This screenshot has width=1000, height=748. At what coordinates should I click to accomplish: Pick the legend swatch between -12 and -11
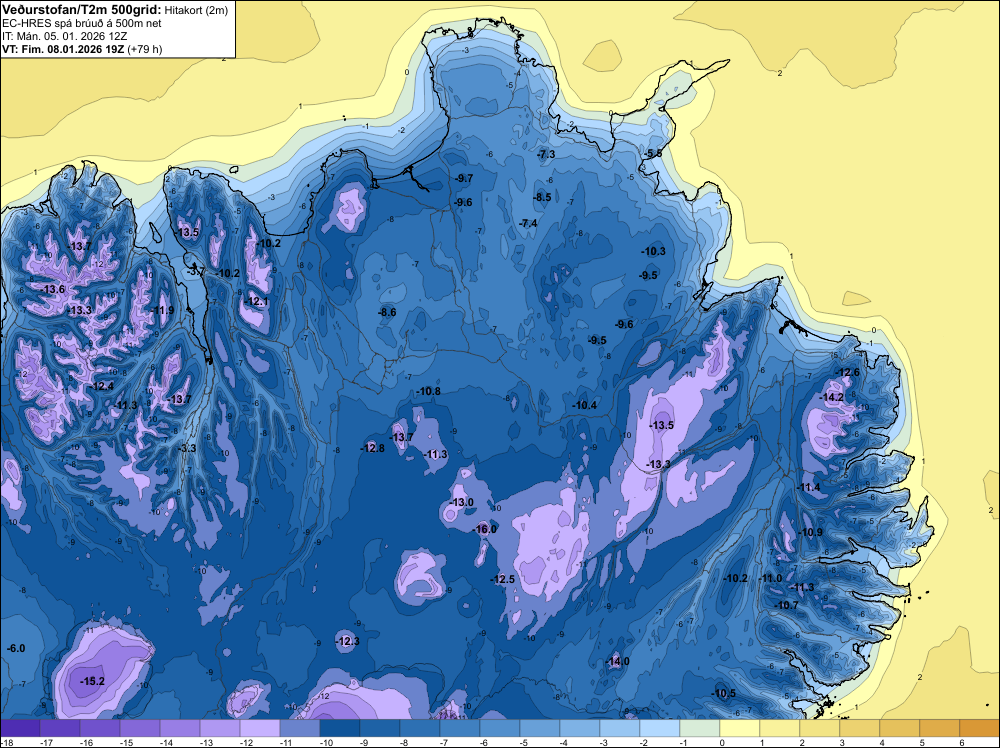(260, 728)
